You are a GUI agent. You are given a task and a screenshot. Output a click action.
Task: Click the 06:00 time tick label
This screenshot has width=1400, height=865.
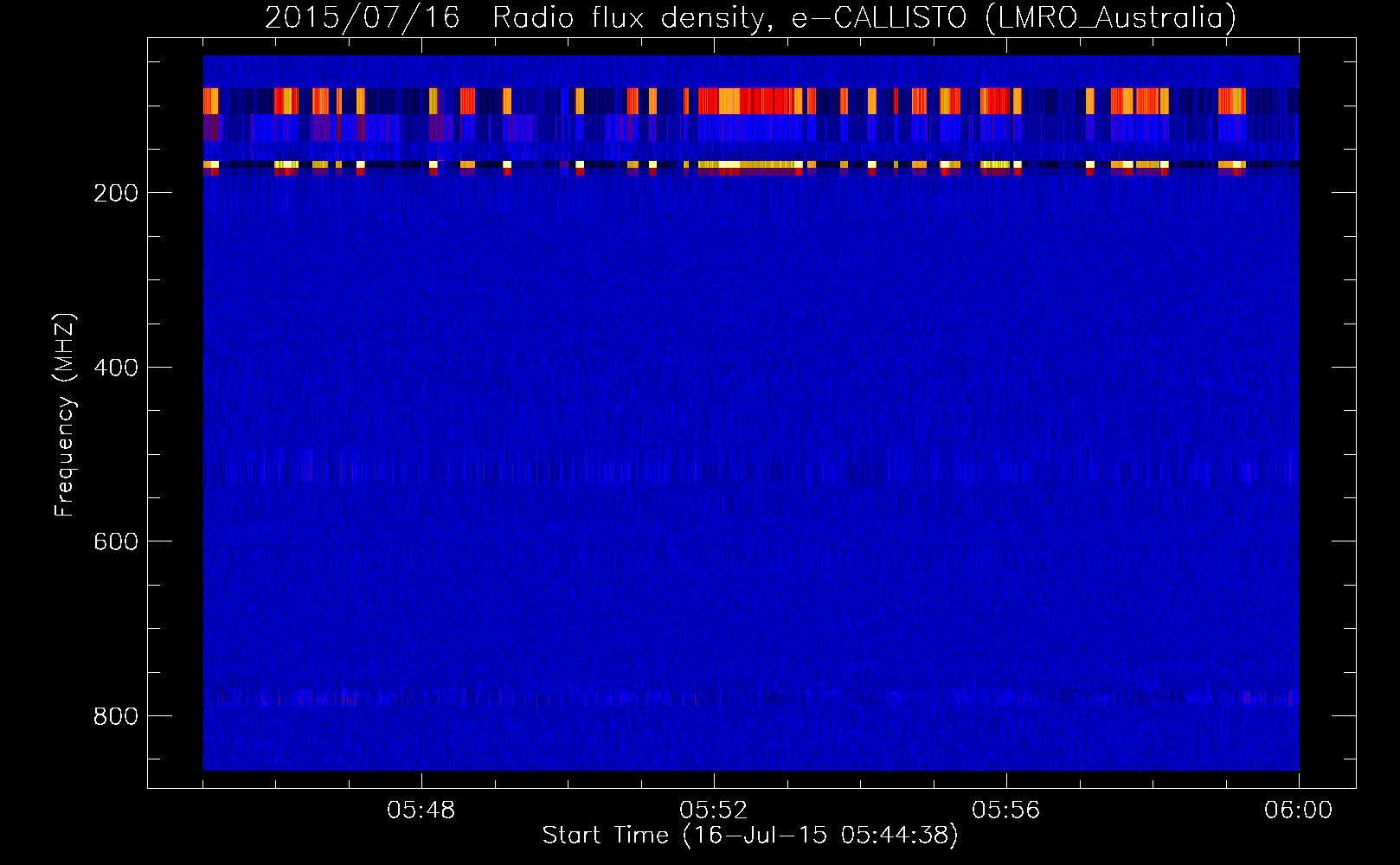click(1299, 811)
